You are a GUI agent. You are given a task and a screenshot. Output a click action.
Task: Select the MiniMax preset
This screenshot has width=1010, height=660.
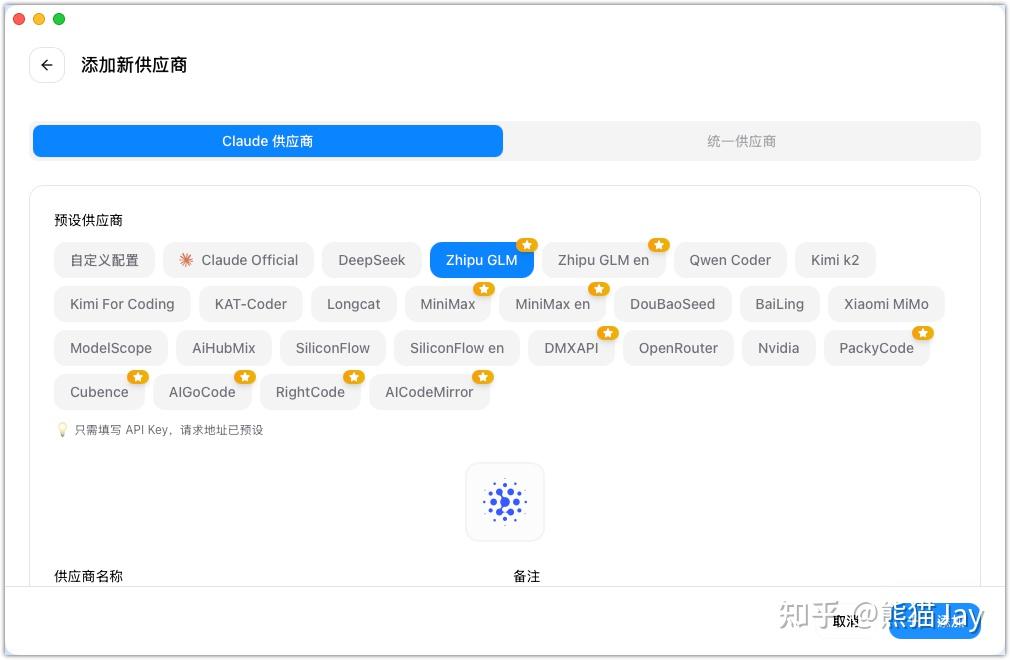(448, 304)
